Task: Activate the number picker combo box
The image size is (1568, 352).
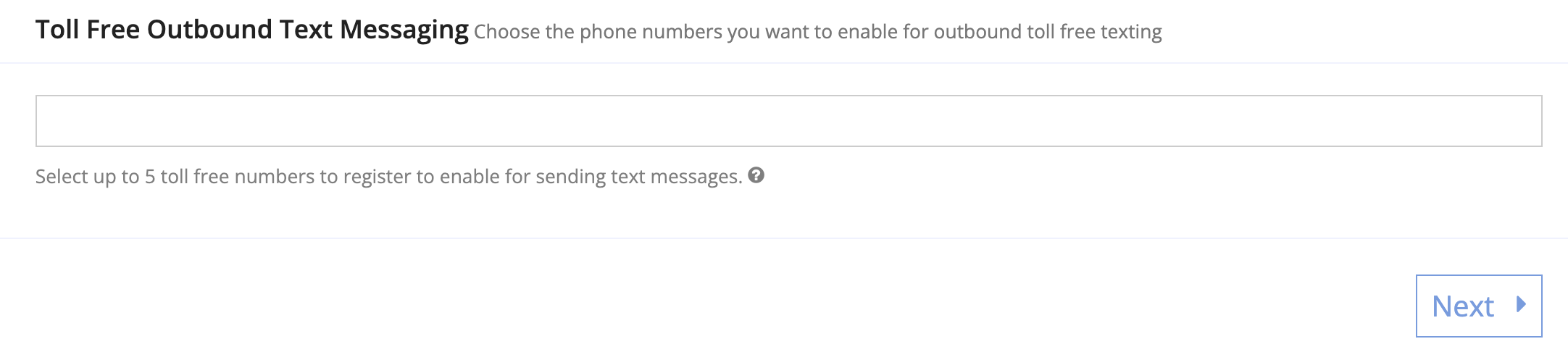Action: (788, 121)
